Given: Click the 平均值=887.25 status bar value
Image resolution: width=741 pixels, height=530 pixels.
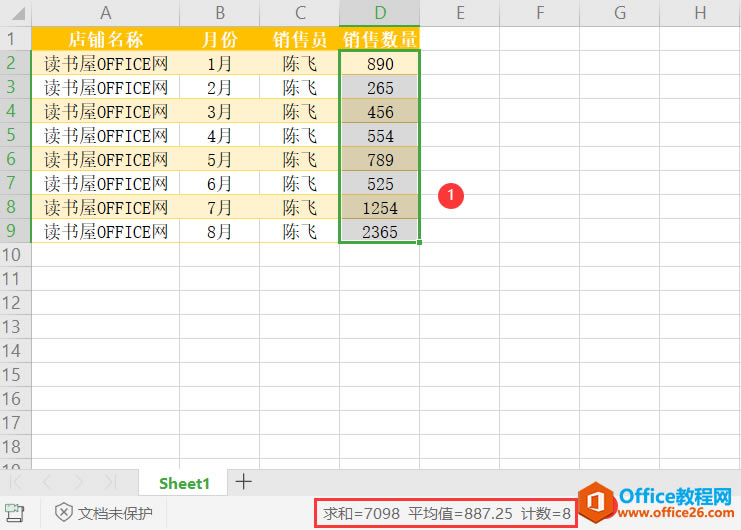Looking at the screenshot, I should pos(460,513).
